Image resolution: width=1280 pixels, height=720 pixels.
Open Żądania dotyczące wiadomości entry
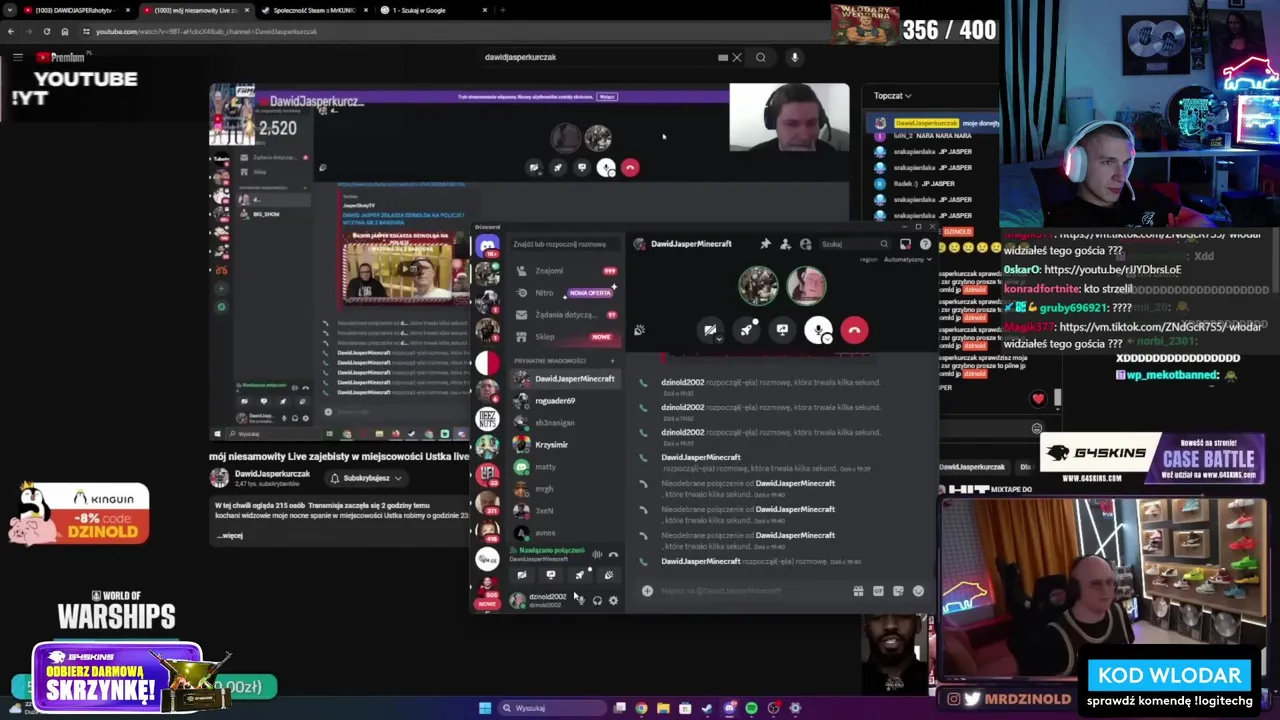[566, 315]
